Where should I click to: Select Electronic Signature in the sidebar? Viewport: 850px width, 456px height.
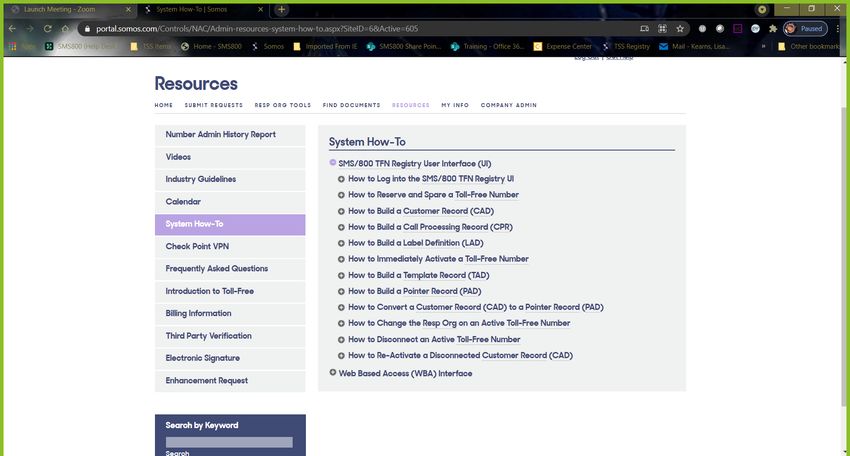click(x=230, y=358)
